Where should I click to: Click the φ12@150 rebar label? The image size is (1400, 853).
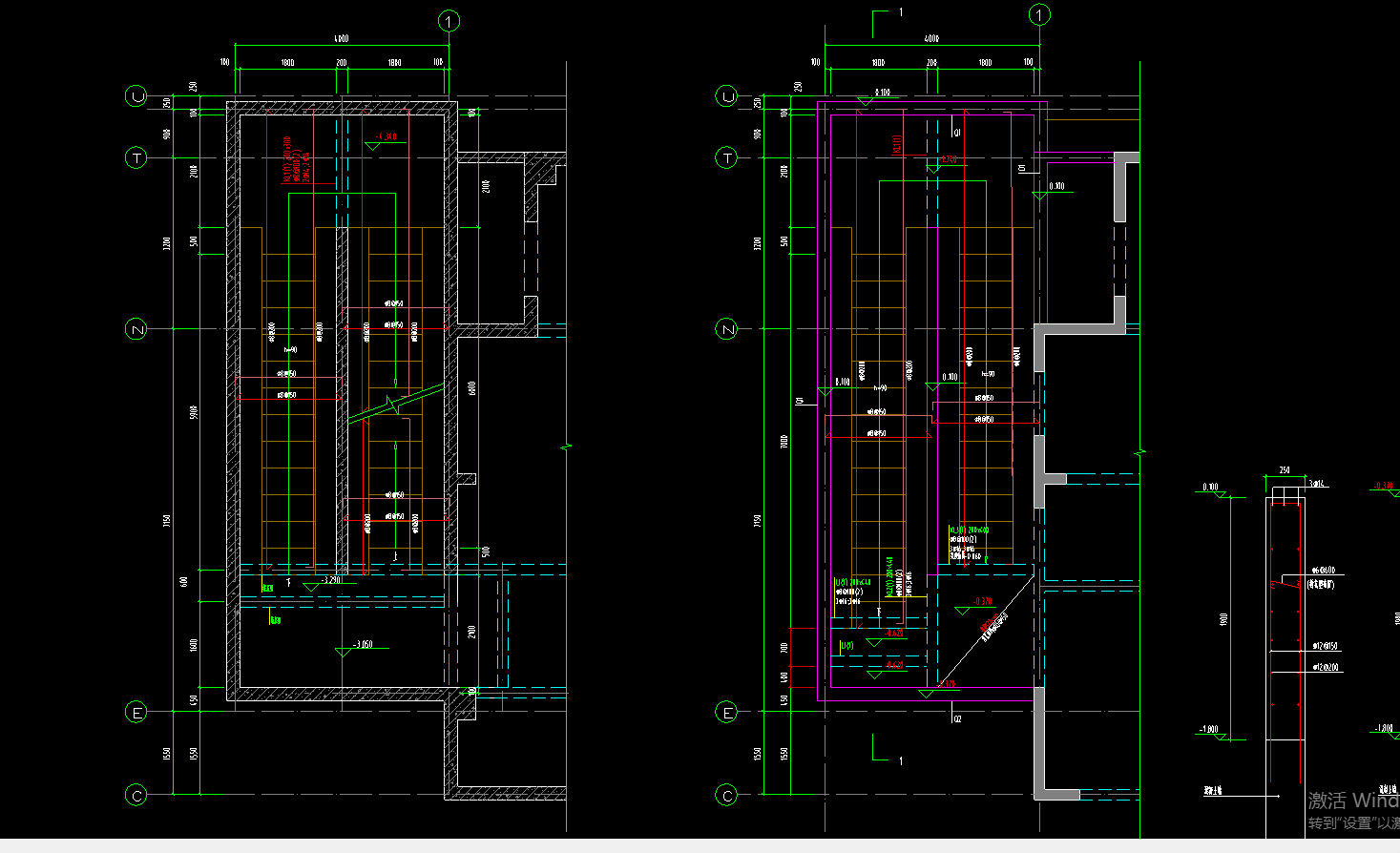(1325, 646)
